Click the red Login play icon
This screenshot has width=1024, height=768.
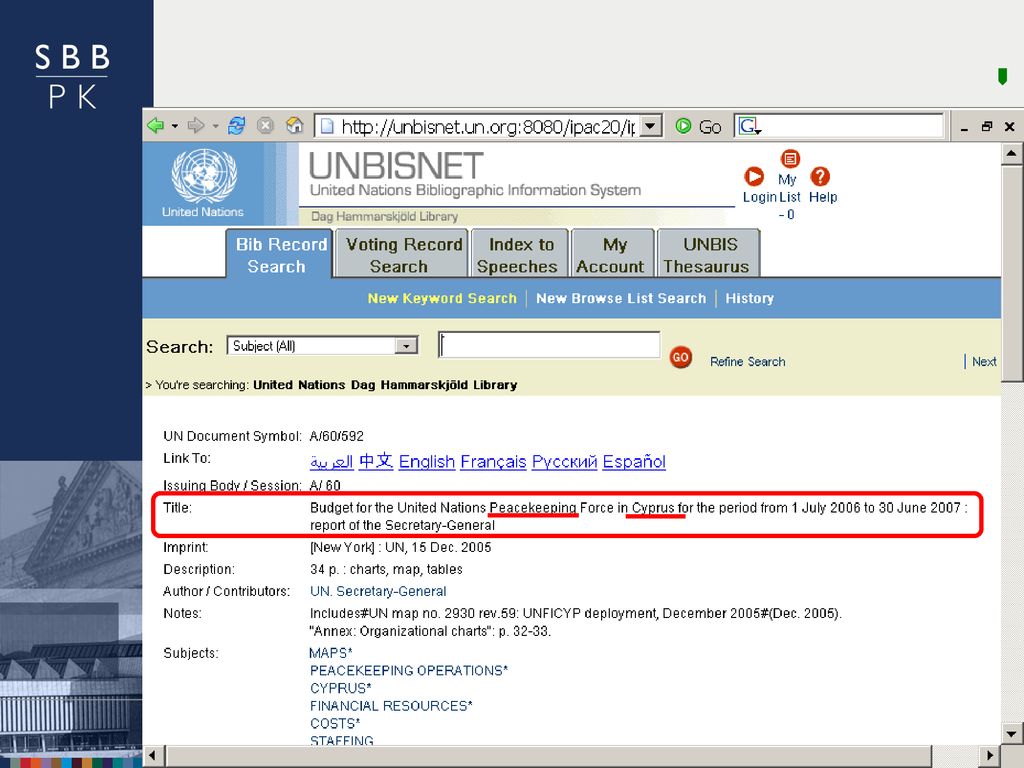click(x=754, y=176)
